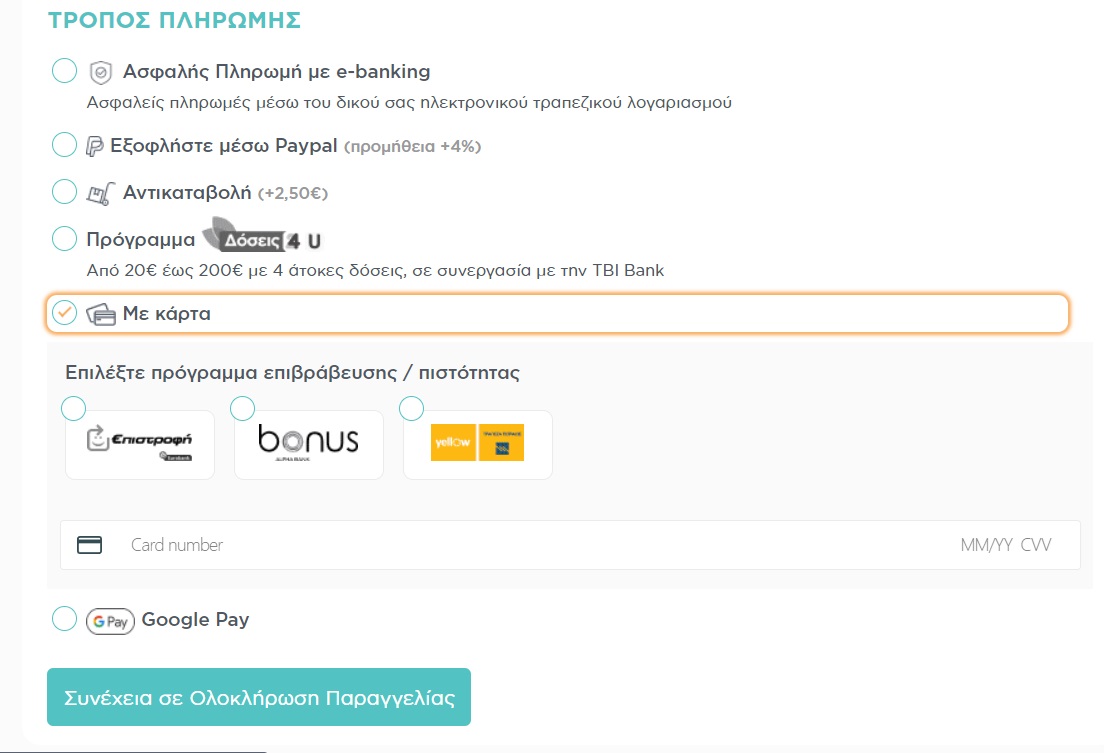Image resolution: width=1104 pixels, height=753 pixels.
Task: Select Paypal payment radio button
Action: pos(64,144)
